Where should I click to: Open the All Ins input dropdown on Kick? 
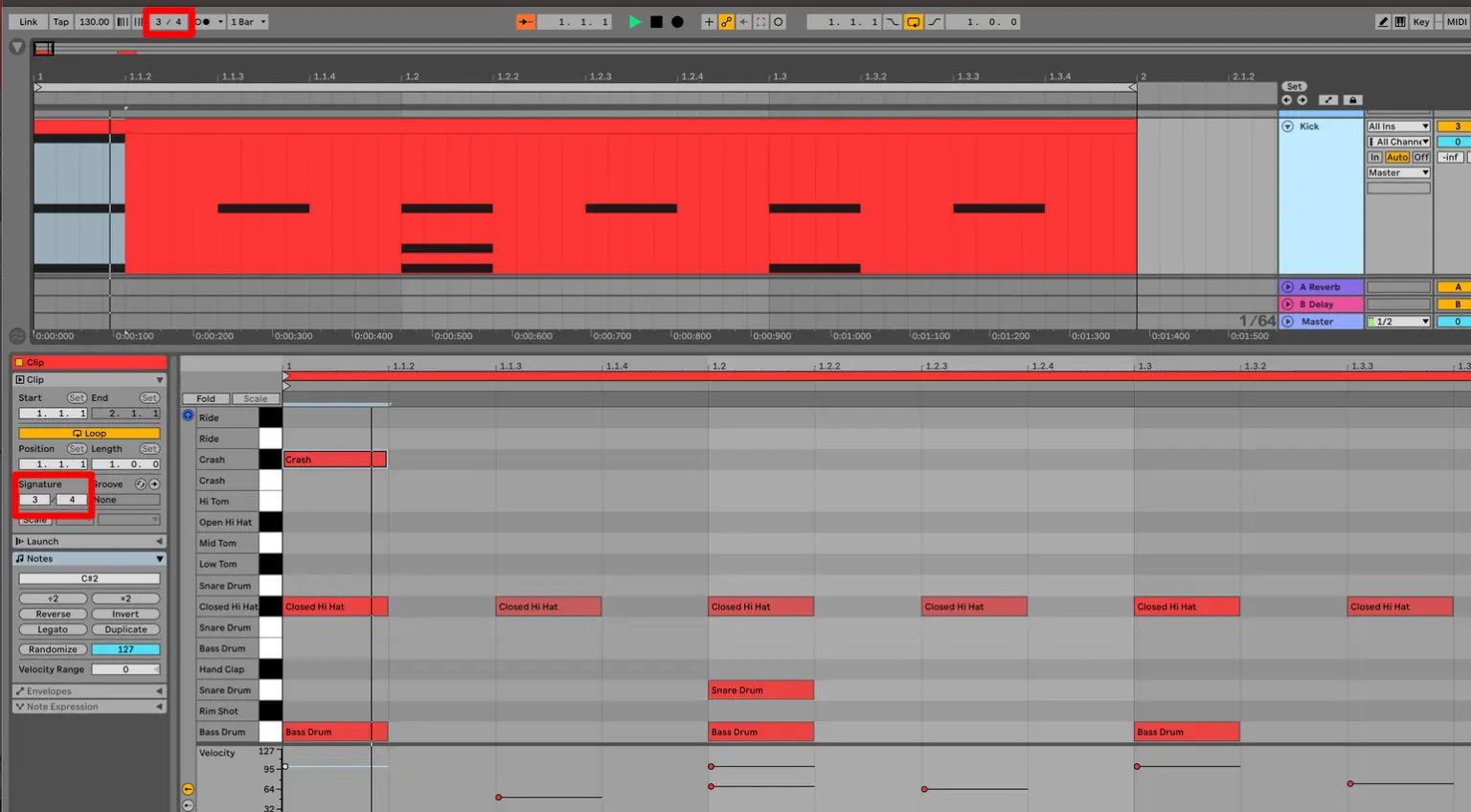click(1397, 125)
